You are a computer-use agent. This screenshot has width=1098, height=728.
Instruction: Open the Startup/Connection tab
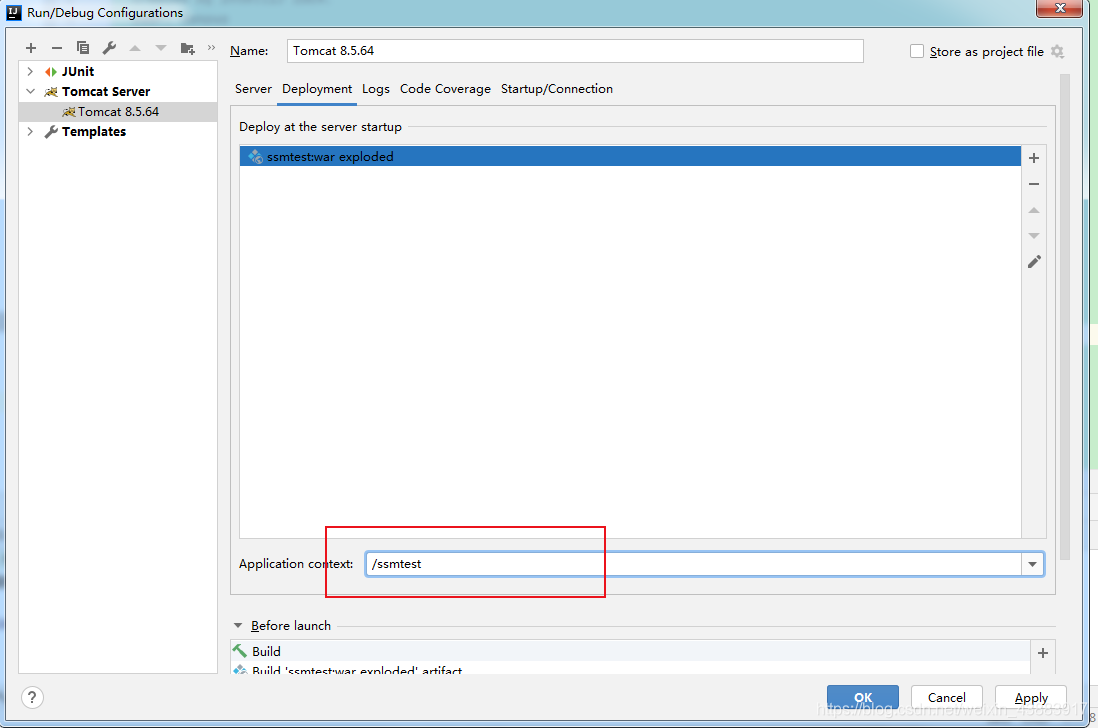(x=557, y=89)
